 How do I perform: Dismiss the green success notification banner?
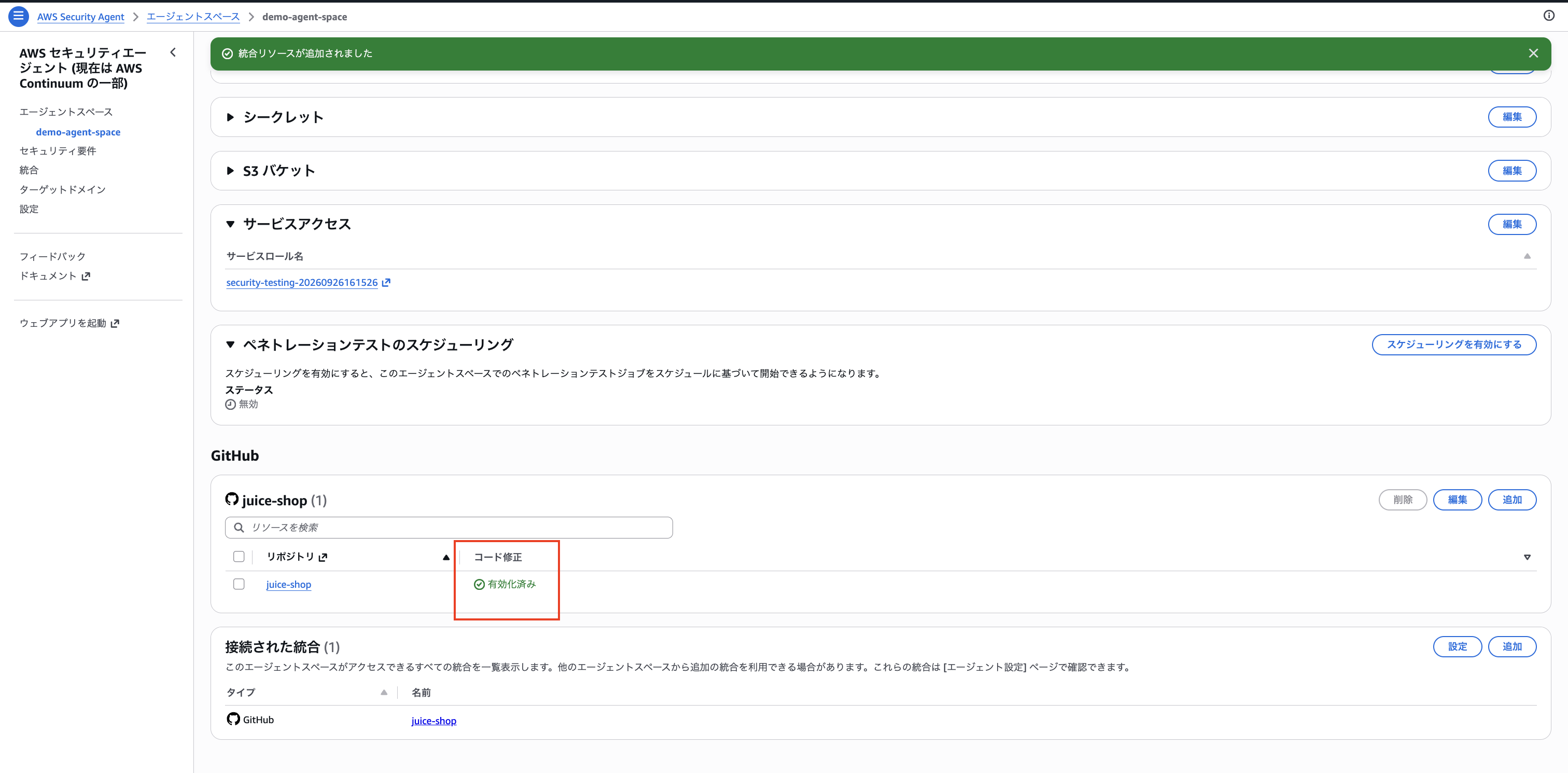1533,53
